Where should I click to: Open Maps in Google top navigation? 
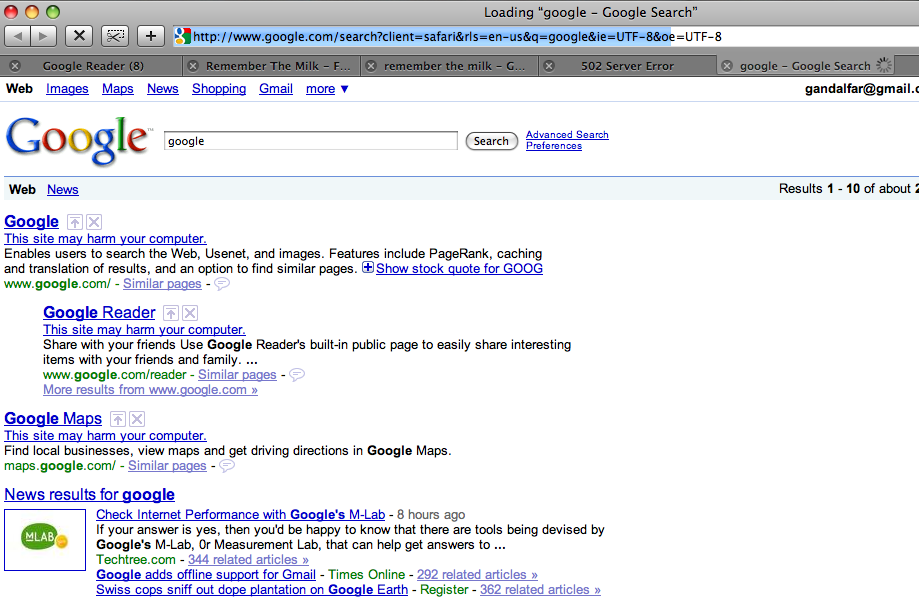click(118, 89)
